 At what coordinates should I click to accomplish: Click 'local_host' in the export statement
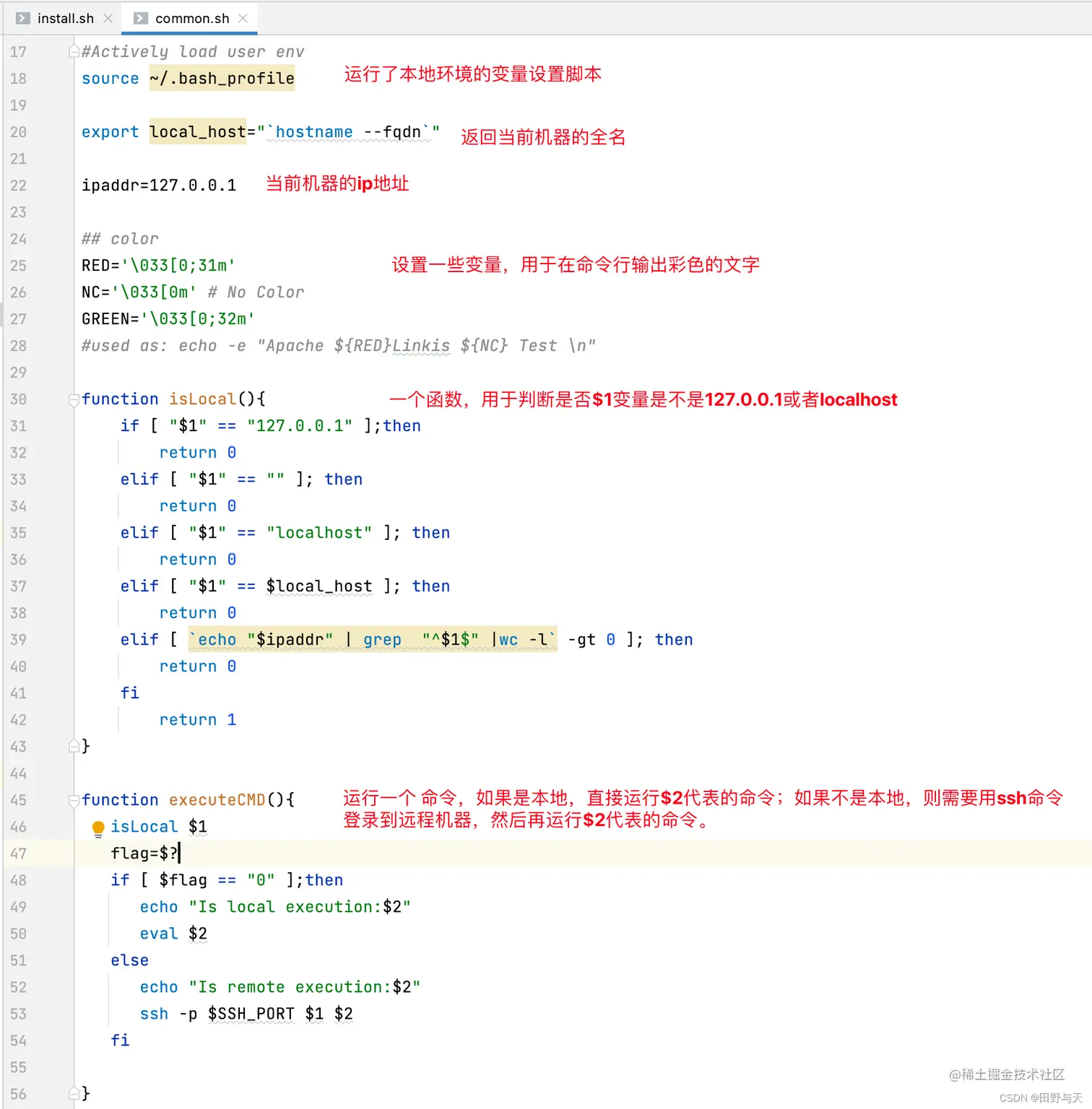coord(198,131)
